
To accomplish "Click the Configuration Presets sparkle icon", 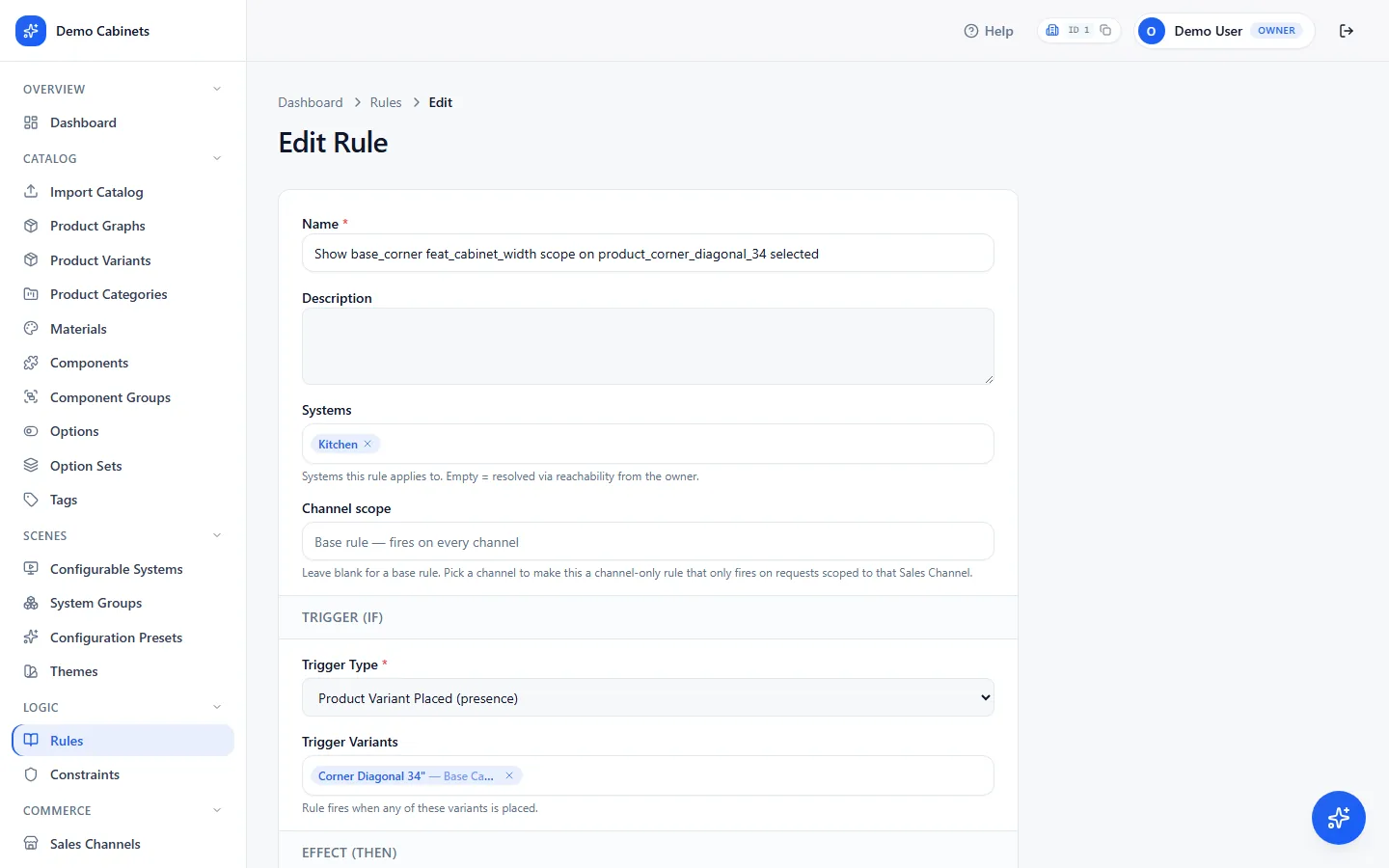I will coord(31,637).
